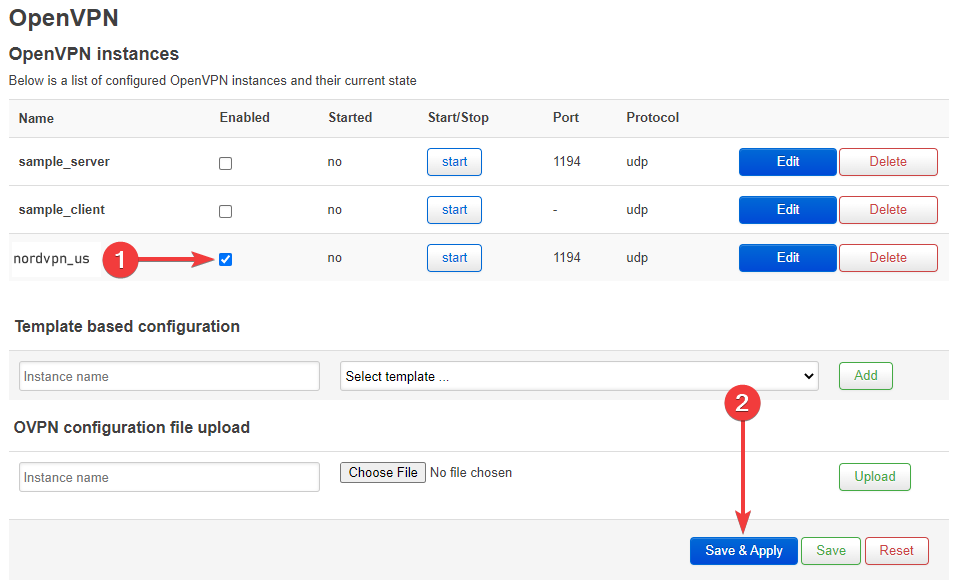Start the sample_server OpenVPN instance
Screen dimensions: 958x580
point(454,162)
